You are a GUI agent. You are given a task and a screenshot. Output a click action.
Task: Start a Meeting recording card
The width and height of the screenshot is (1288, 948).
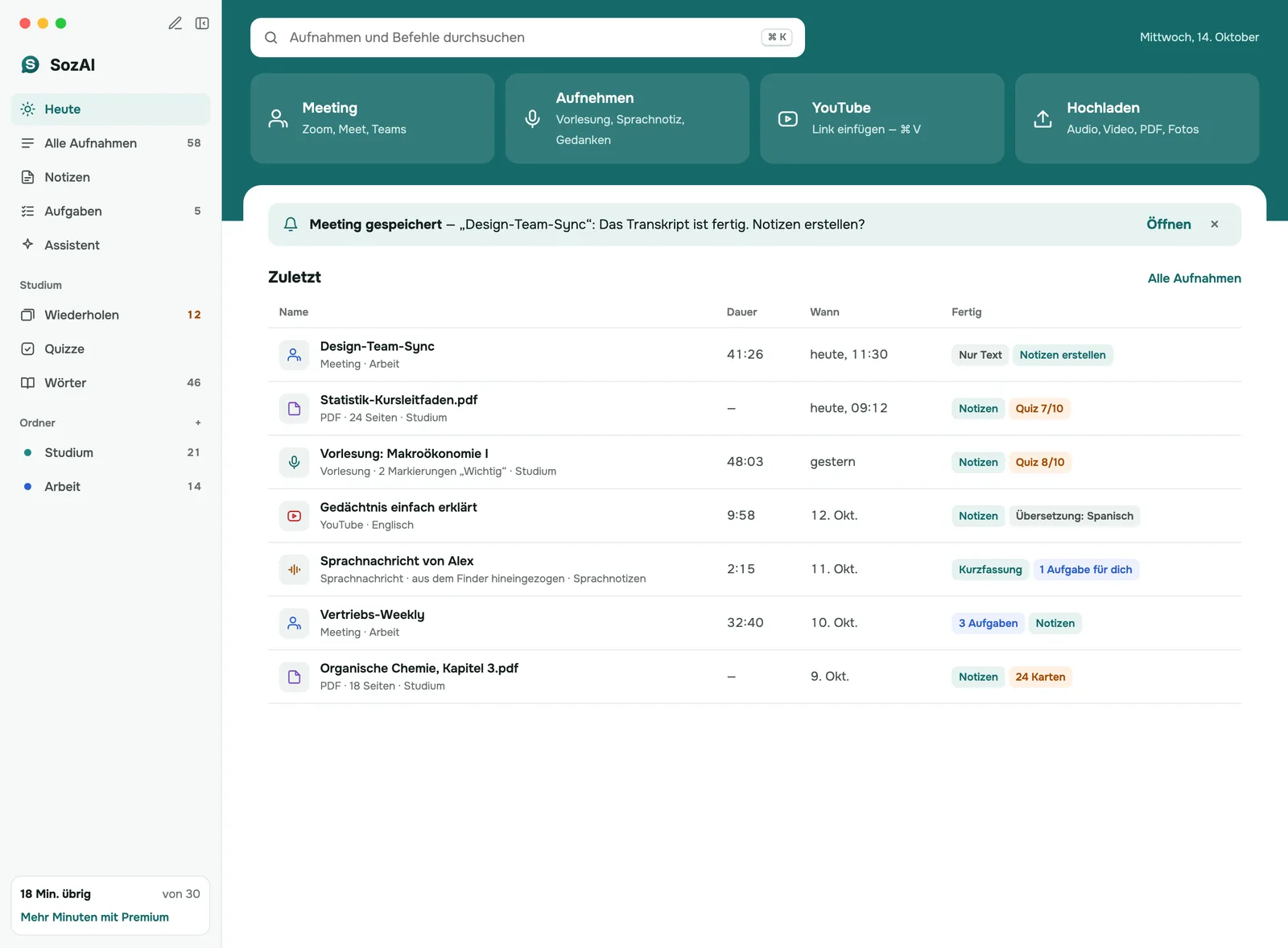373,118
